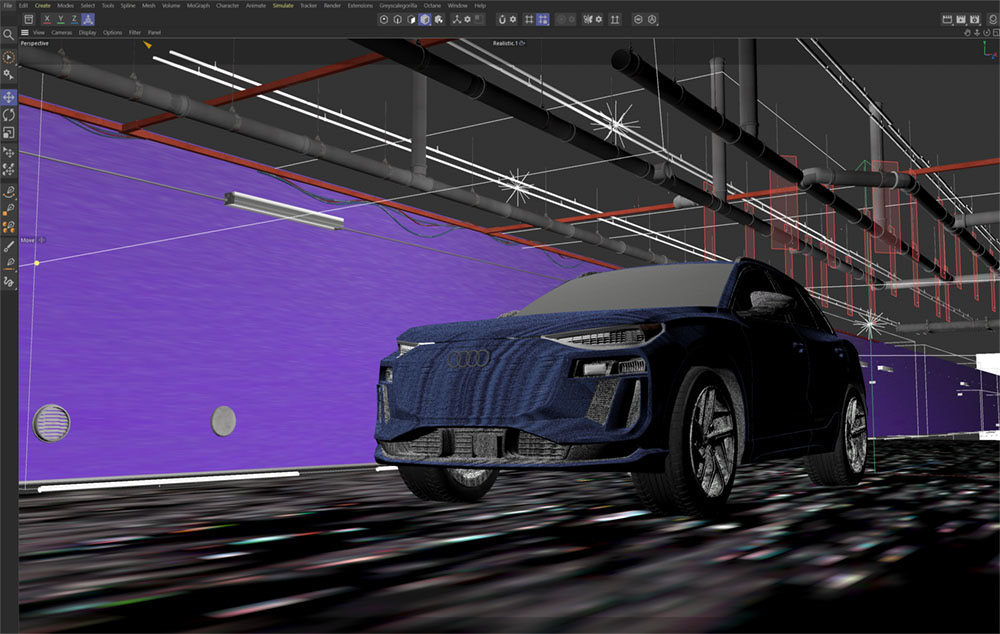Screen dimensions: 1000x634
Task: Open edit render settings icon
Action: (975, 20)
